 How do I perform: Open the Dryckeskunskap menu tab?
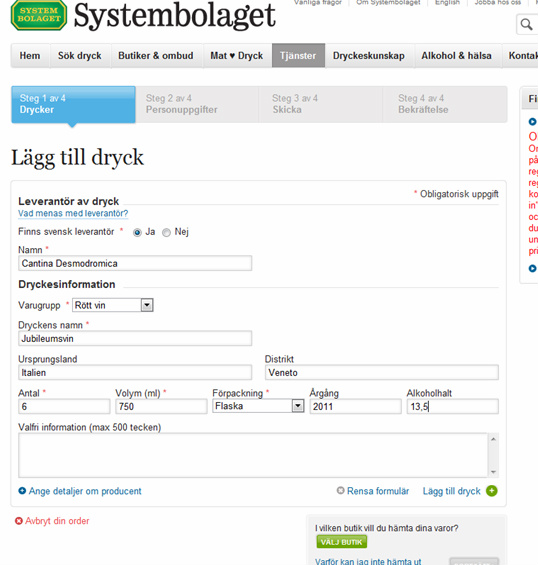pos(369,55)
